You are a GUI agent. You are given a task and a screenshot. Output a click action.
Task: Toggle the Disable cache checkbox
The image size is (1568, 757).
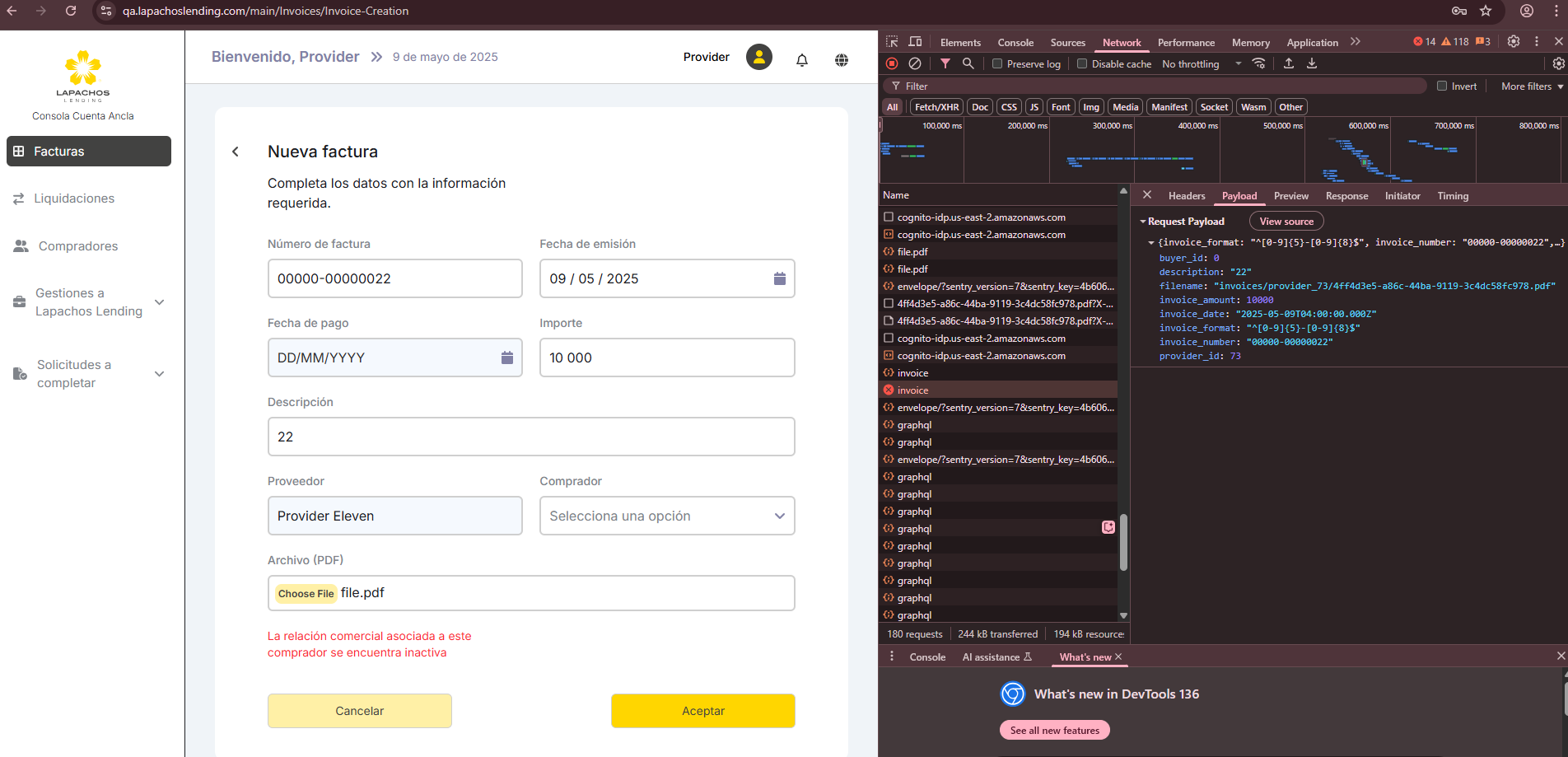click(1082, 64)
